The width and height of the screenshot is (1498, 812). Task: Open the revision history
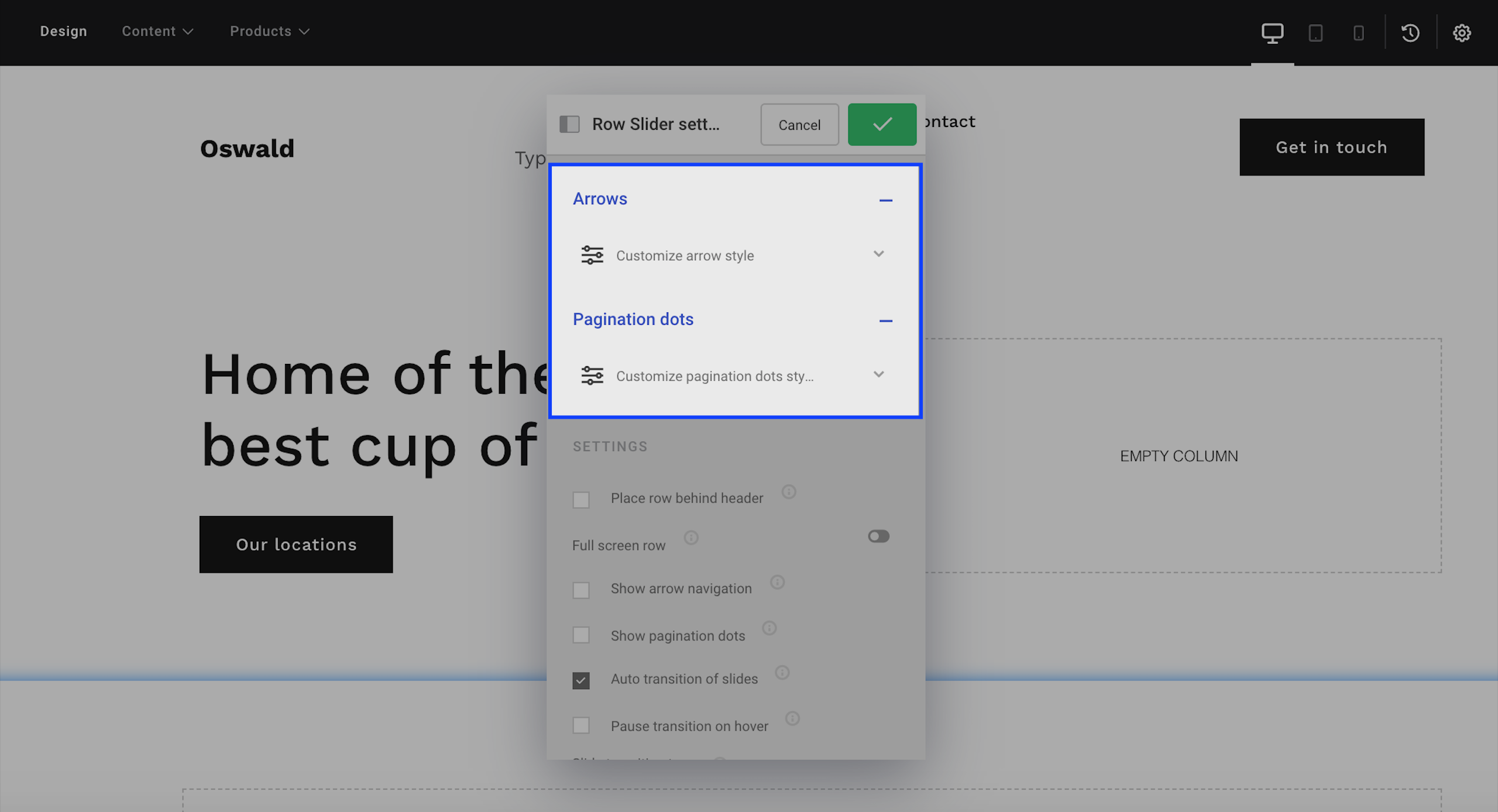(x=1411, y=33)
